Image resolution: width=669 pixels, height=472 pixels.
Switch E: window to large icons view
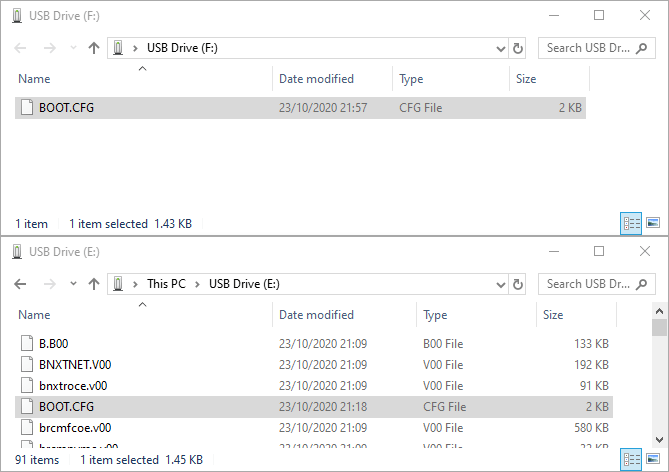(x=653, y=460)
